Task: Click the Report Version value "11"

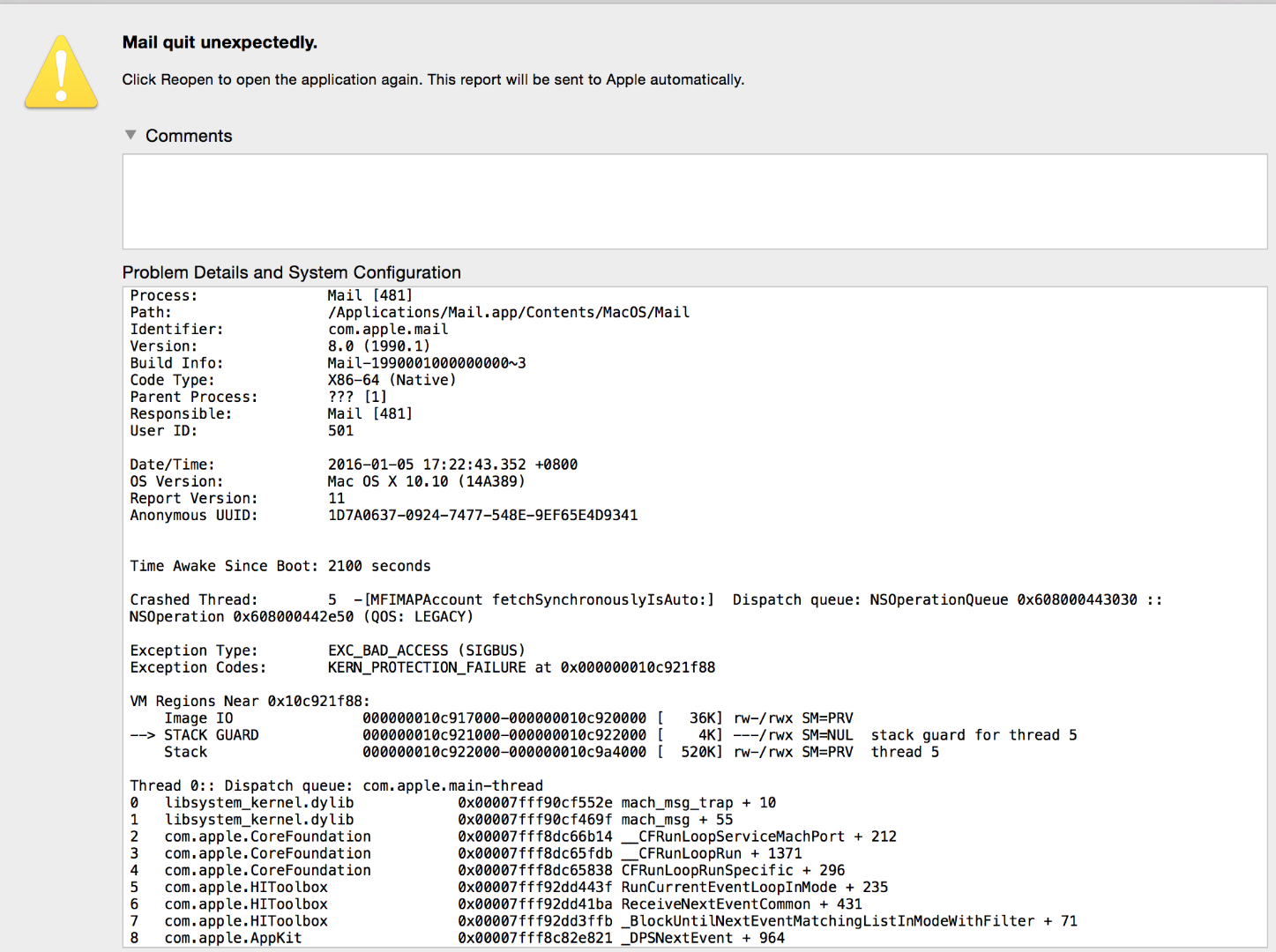Action: click(337, 498)
